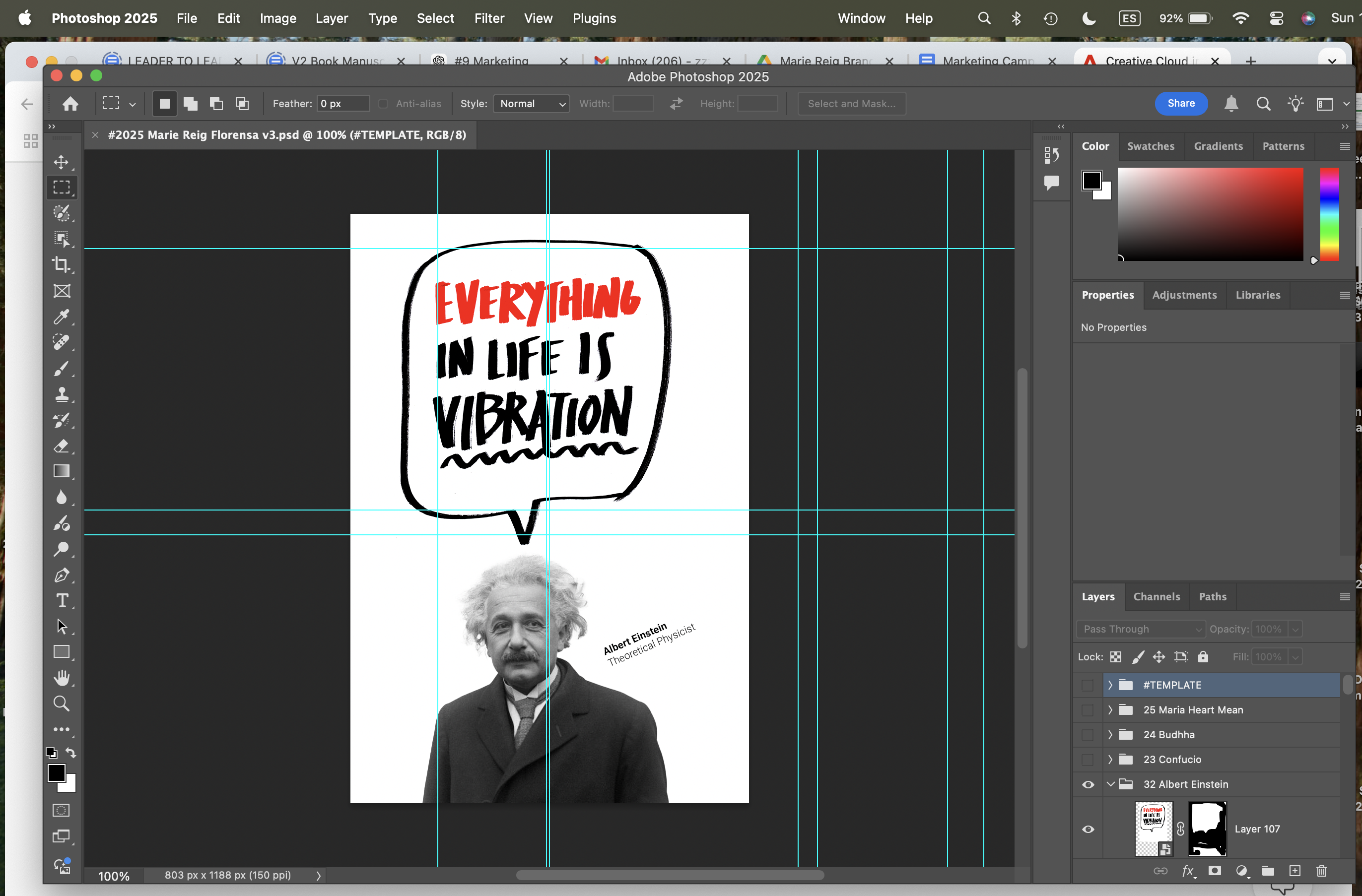1362x896 pixels.
Task: Click the foreground color swatch in Color panel
Action: coord(1091,180)
